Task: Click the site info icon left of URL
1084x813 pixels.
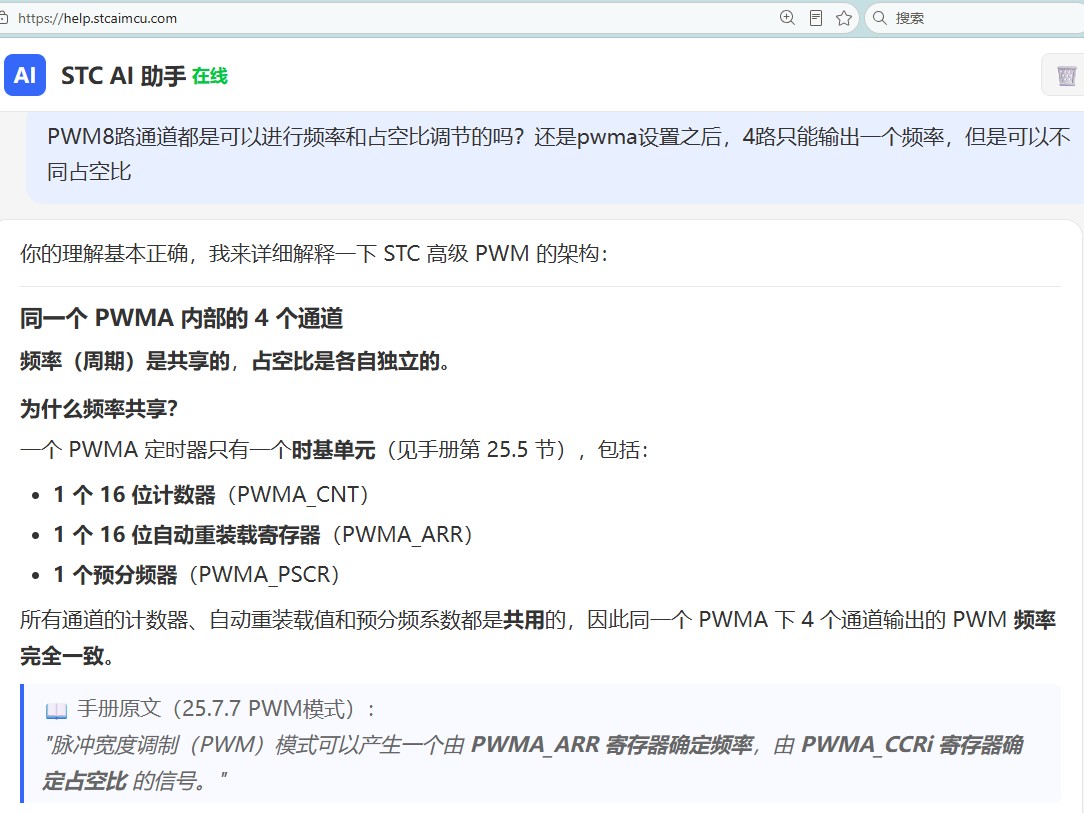Action: pyautogui.click(x=3, y=18)
